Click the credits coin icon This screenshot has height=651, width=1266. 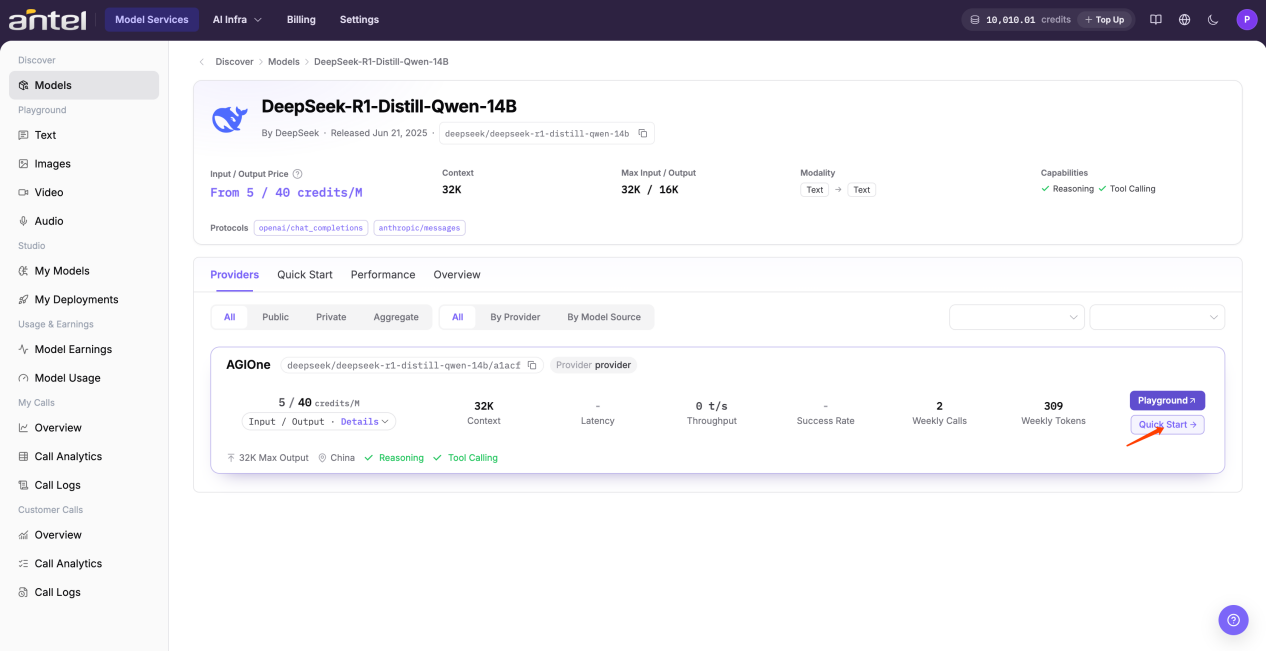(975, 19)
